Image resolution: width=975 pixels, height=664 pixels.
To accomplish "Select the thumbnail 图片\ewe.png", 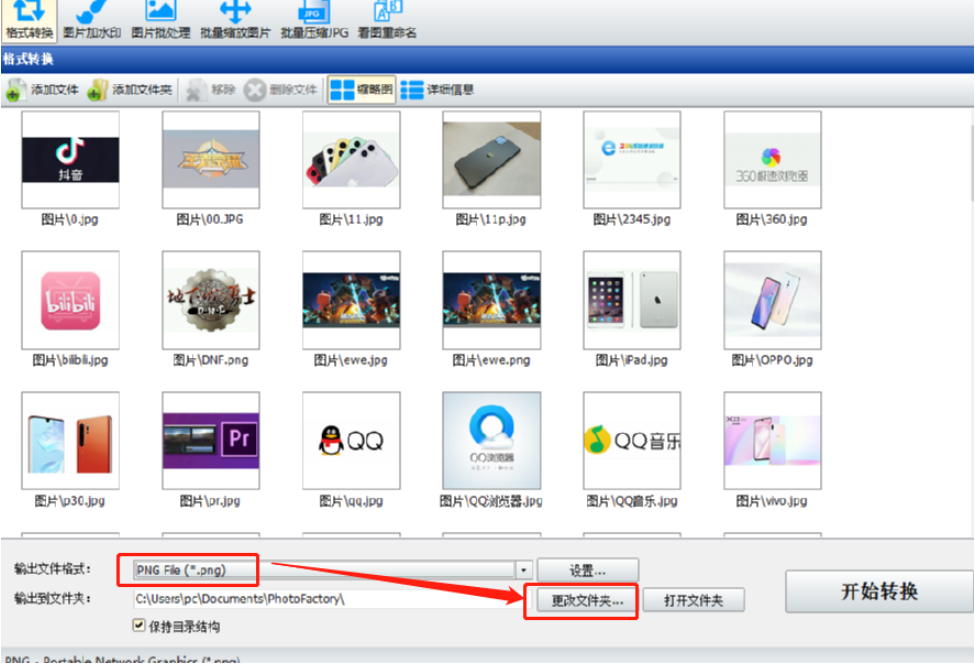I will coord(492,300).
